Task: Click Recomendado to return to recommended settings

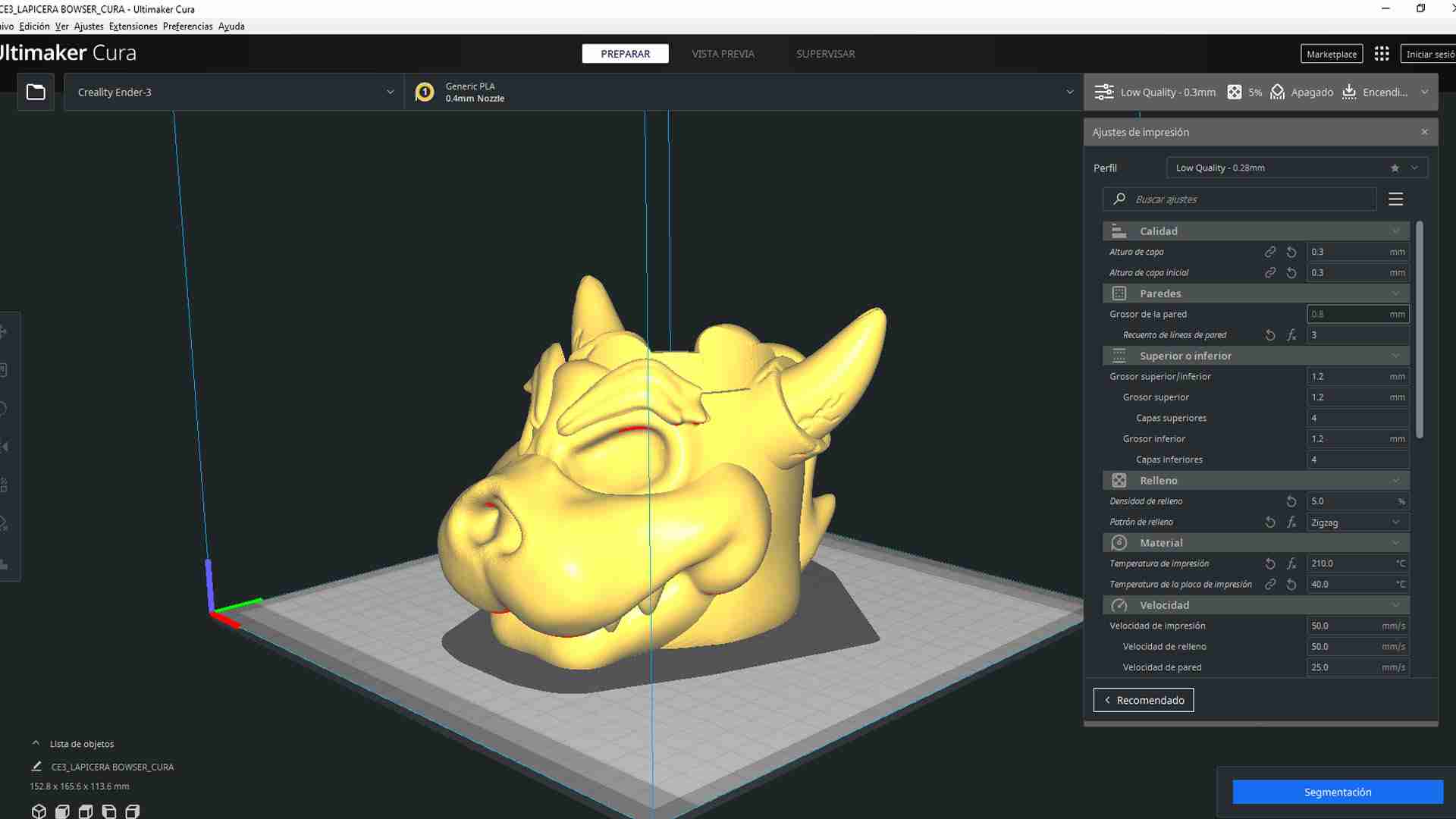Action: (1143, 699)
